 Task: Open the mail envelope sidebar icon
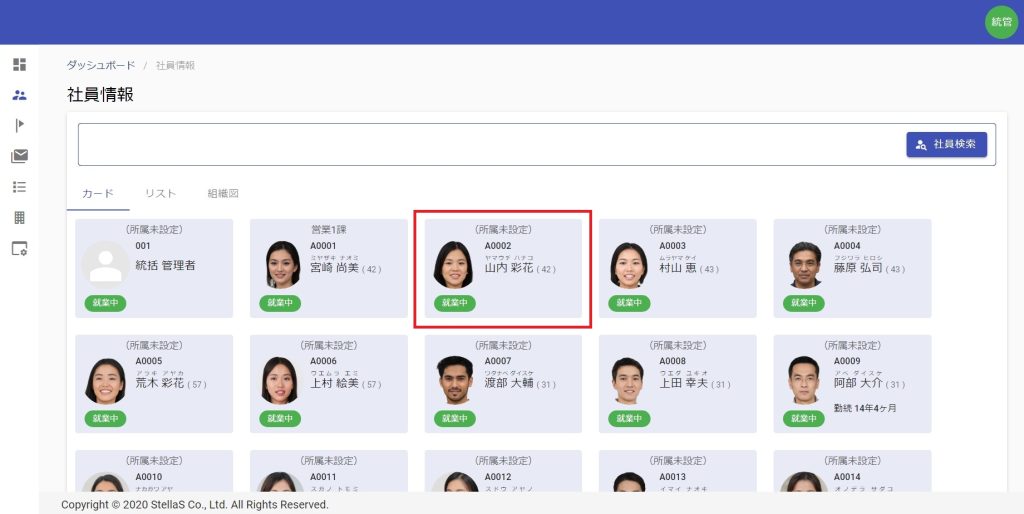19,156
